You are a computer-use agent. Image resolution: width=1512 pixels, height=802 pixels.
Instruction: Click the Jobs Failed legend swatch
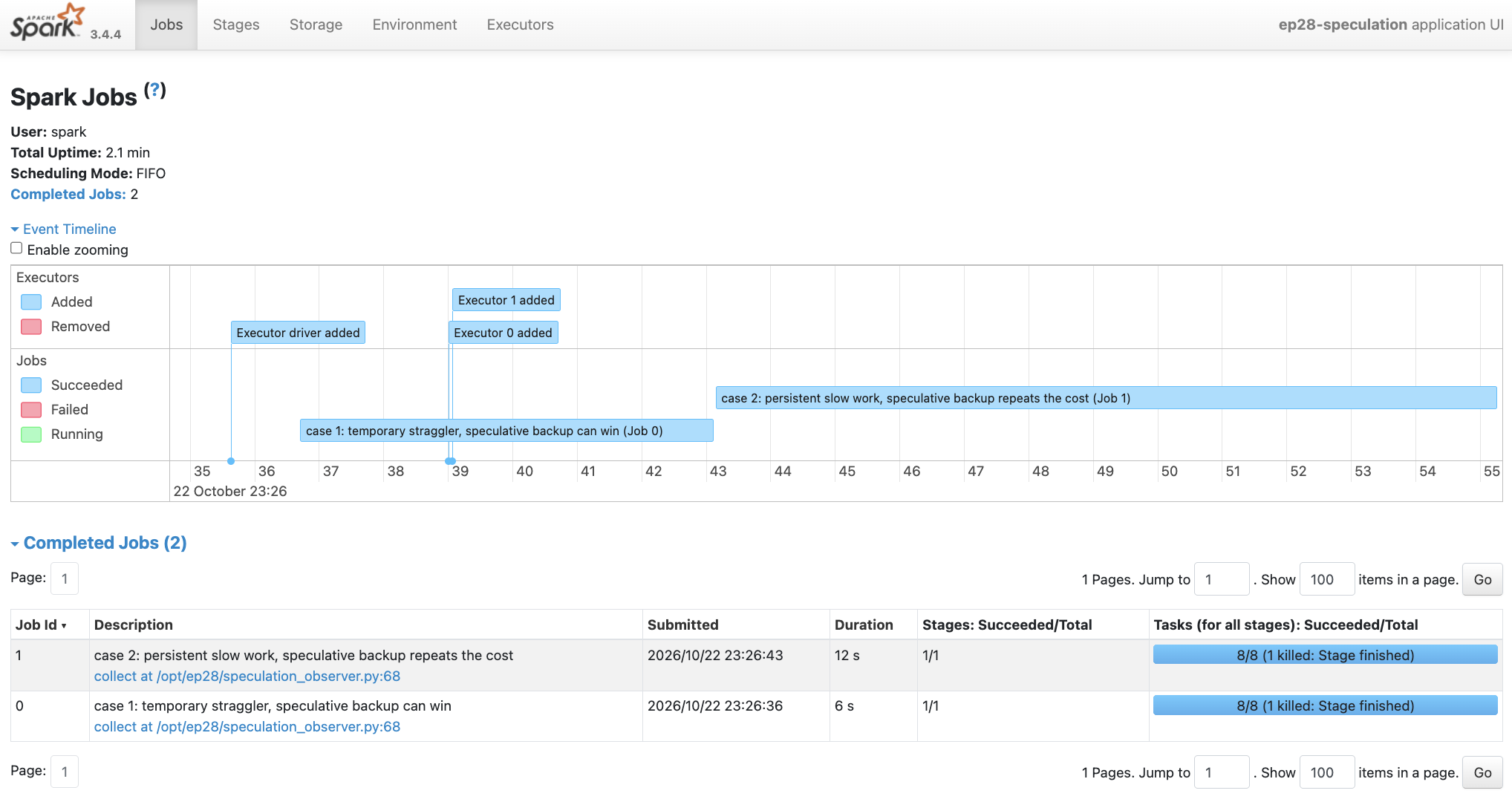(31, 410)
